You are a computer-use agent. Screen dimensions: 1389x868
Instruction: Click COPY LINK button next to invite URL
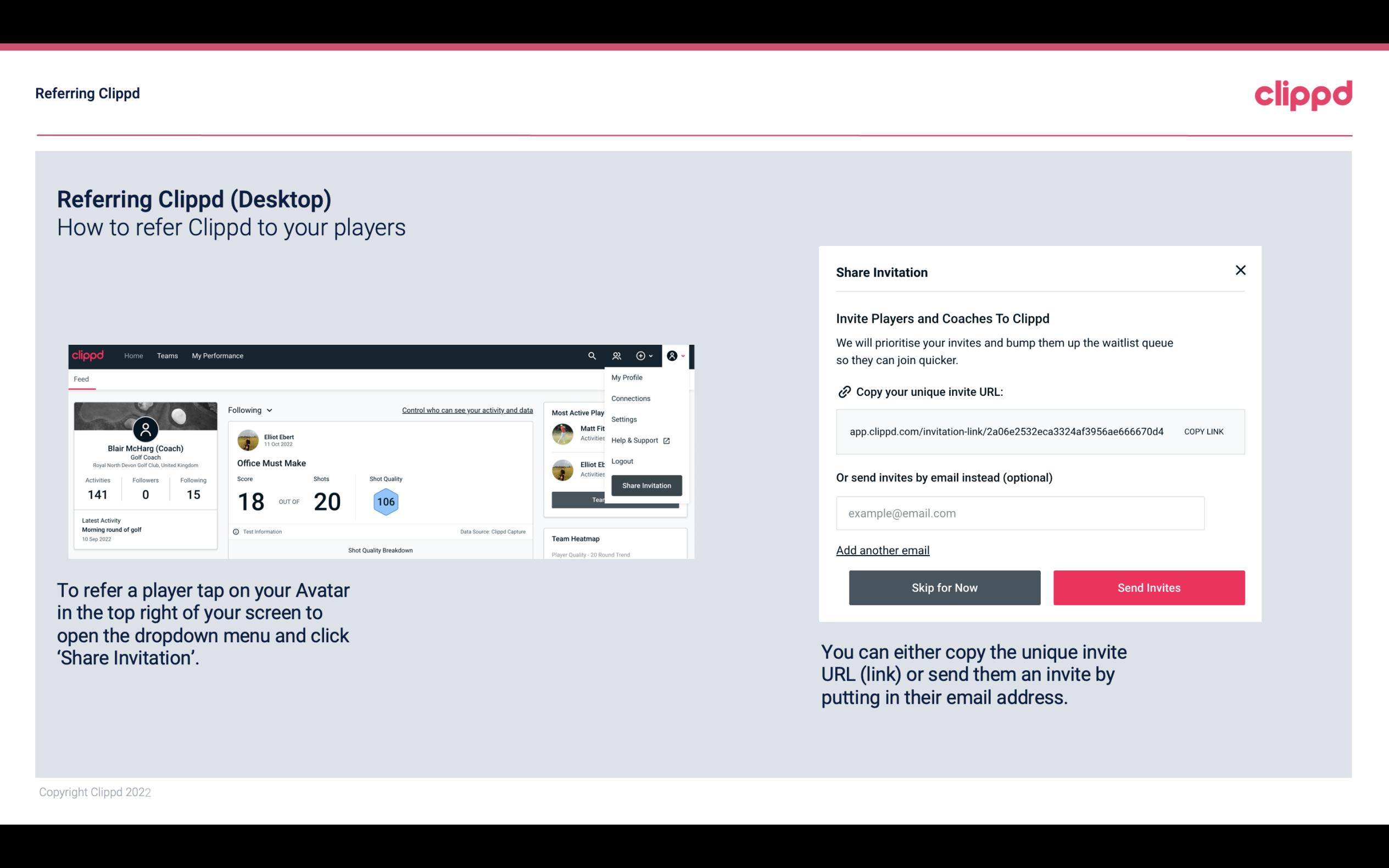click(x=1205, y=431)
